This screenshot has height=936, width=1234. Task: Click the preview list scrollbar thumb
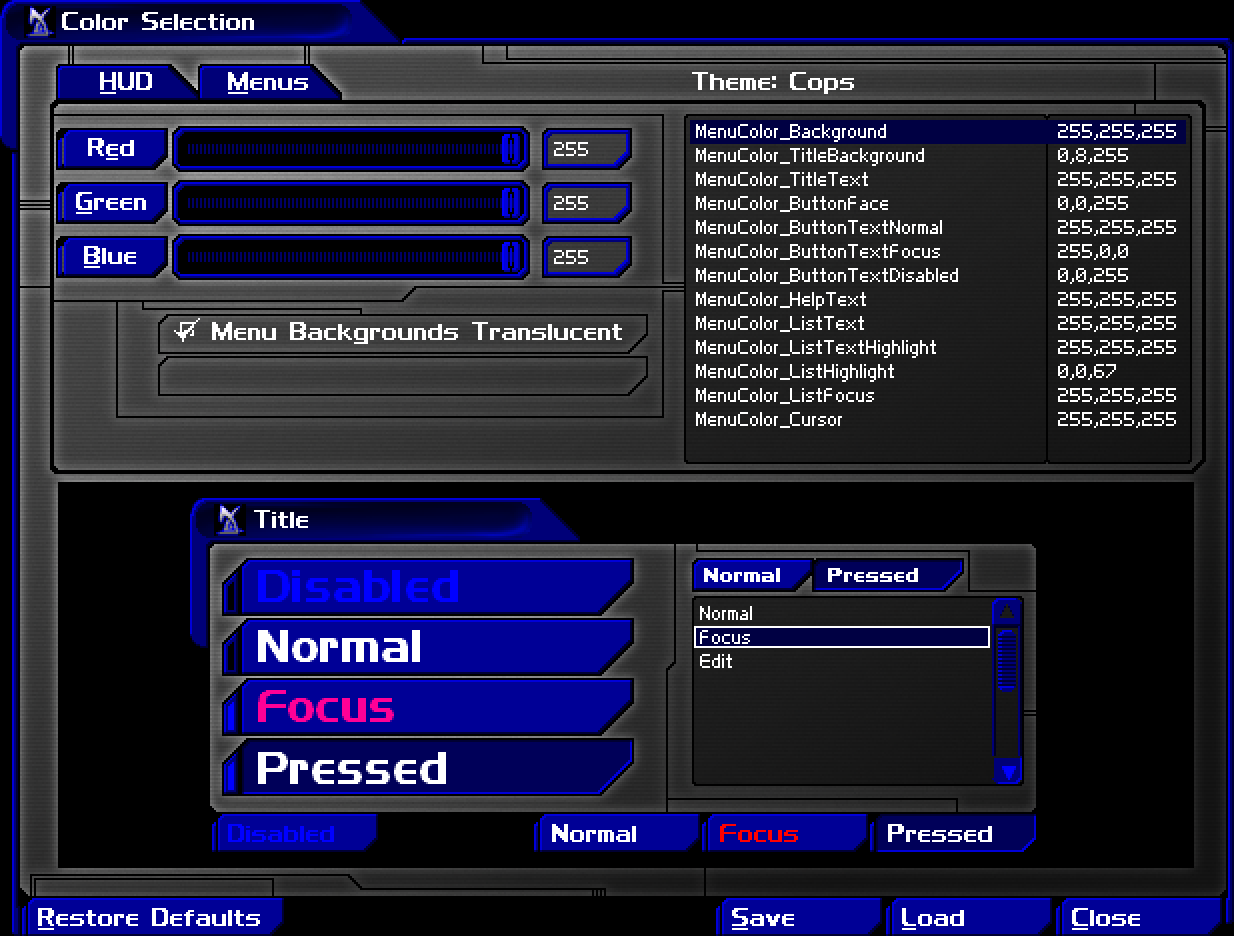coord(1007,658)
